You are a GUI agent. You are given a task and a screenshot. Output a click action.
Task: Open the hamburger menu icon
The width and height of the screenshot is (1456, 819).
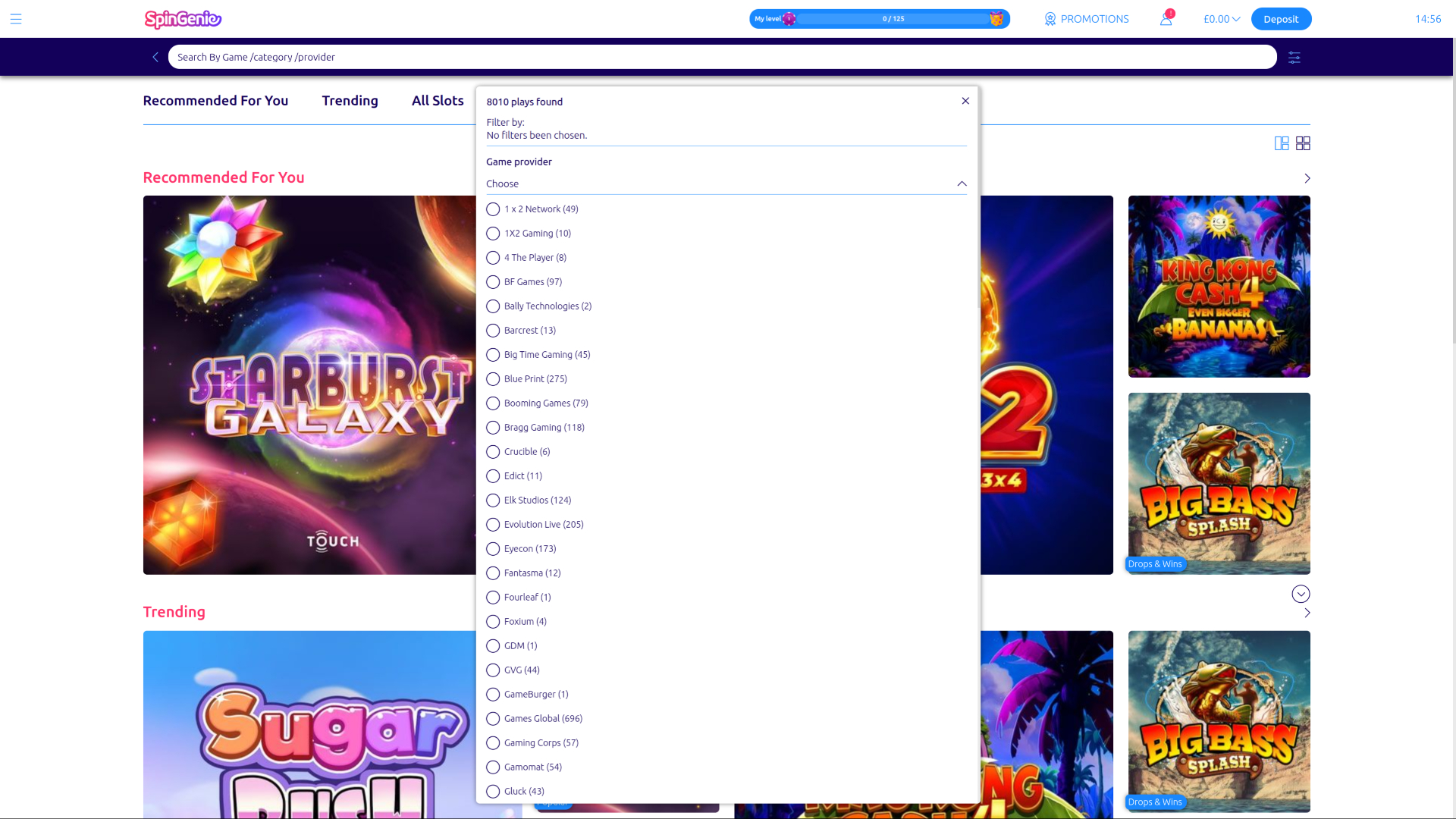tap(16, 19)
